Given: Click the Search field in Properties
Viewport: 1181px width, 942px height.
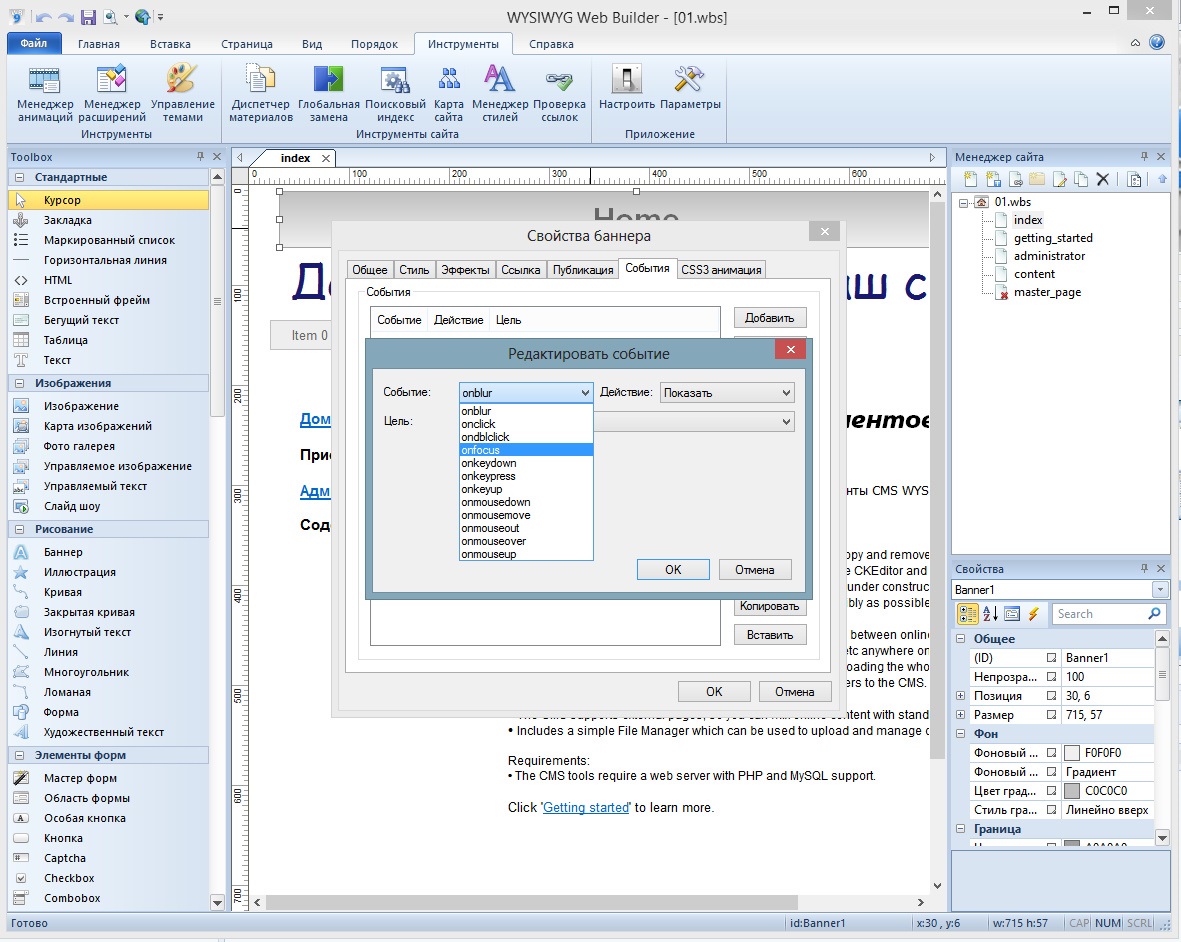Looking at the screenshot, I should pos(1109,614).
